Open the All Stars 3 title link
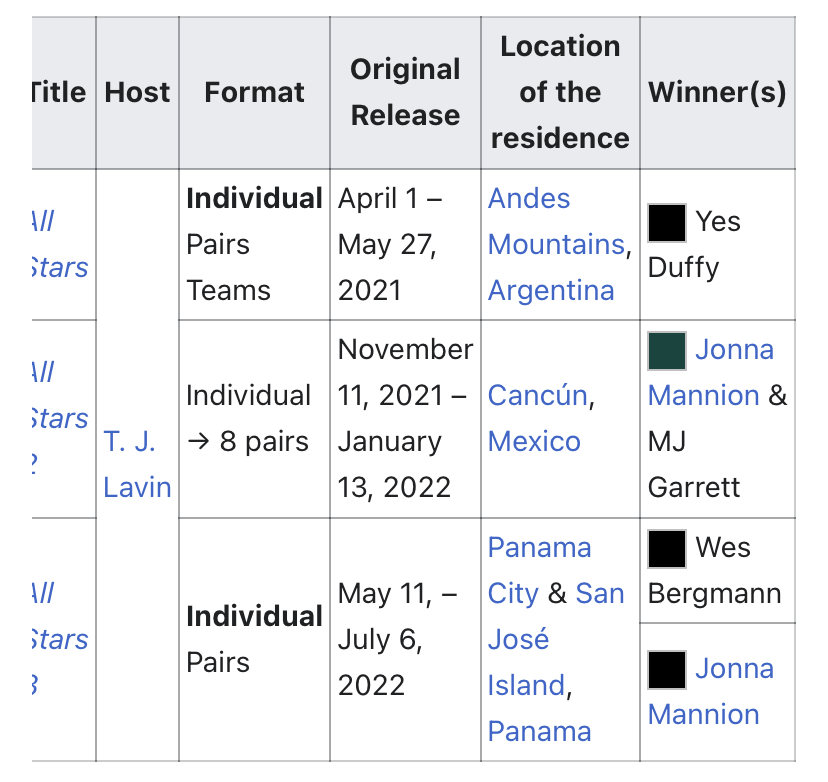The image size is (828, 782). [x=60, y=639]
